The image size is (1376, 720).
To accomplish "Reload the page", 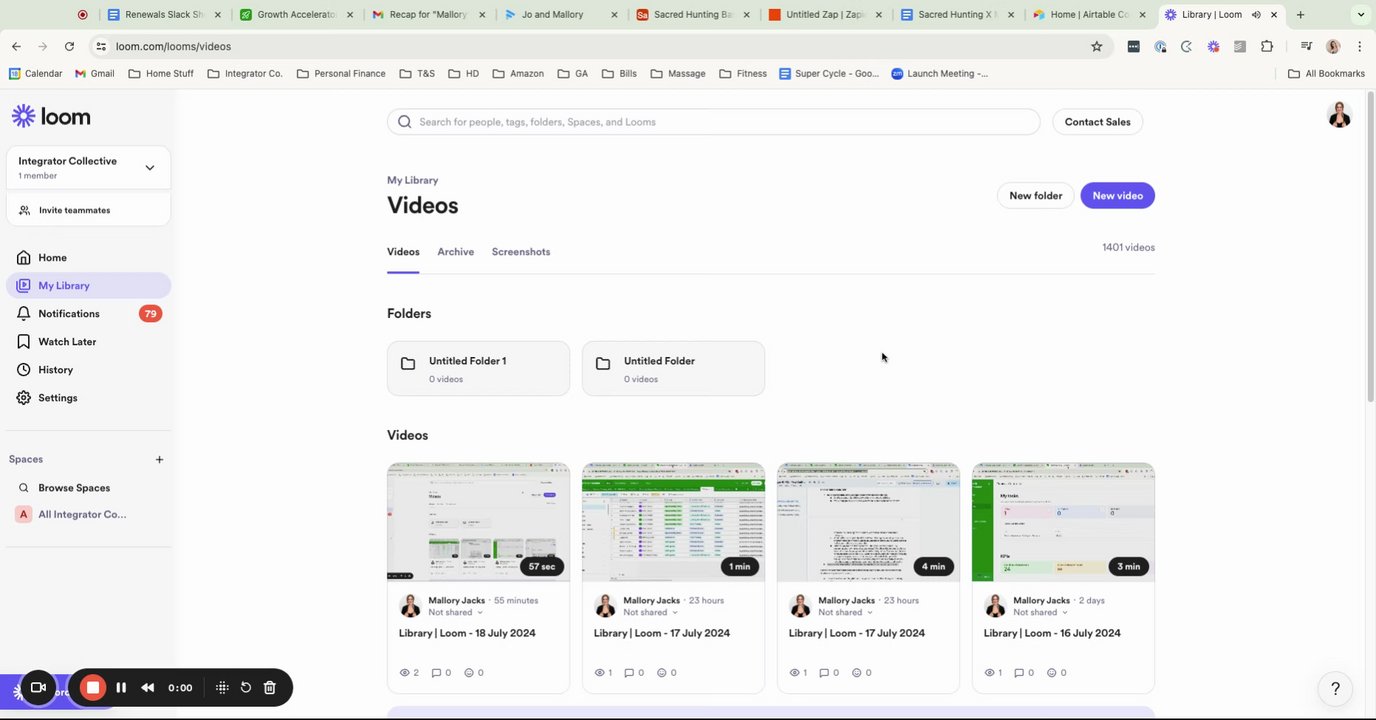I will (x=69, y=46).
